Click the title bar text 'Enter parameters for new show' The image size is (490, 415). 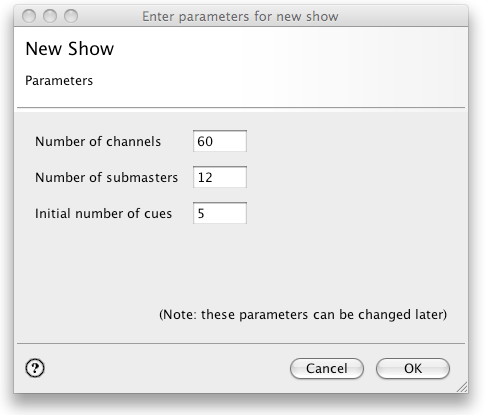coord(240,16)
